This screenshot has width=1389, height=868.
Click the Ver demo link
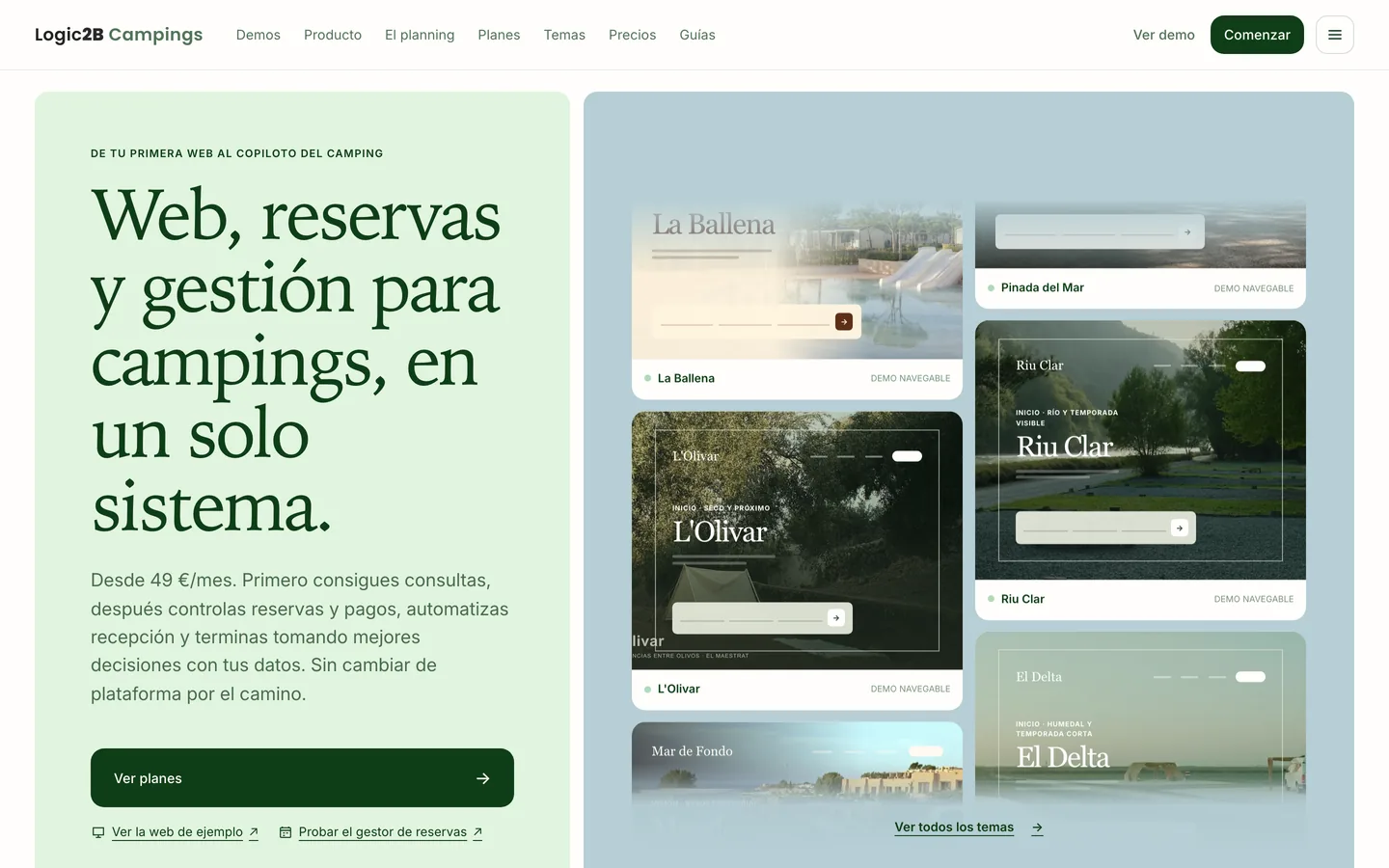(x=1164, y=35)
